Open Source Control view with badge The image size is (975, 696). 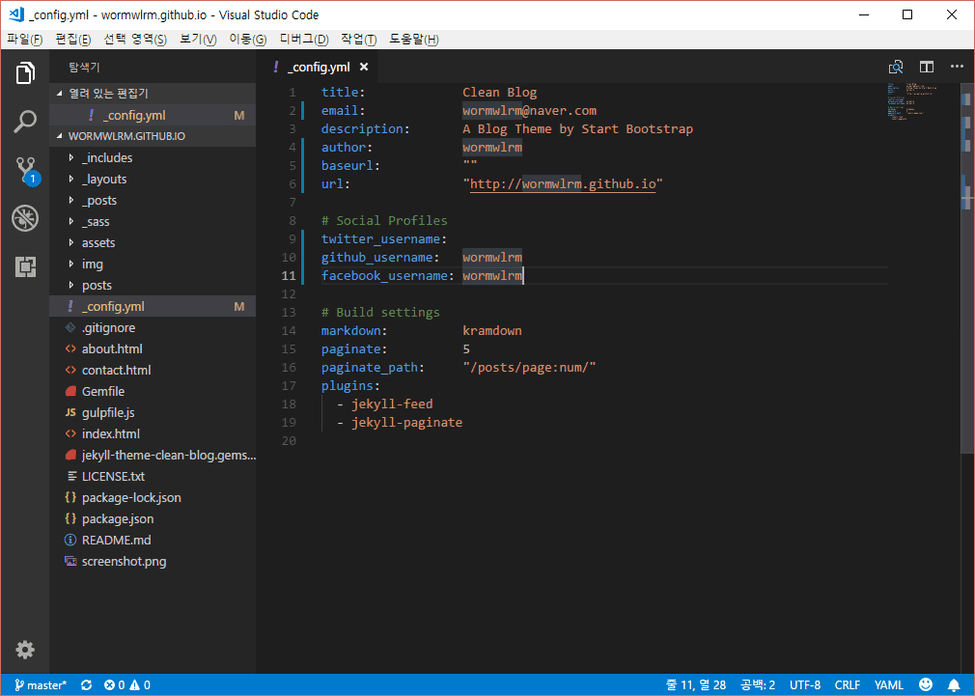(25, 170)
